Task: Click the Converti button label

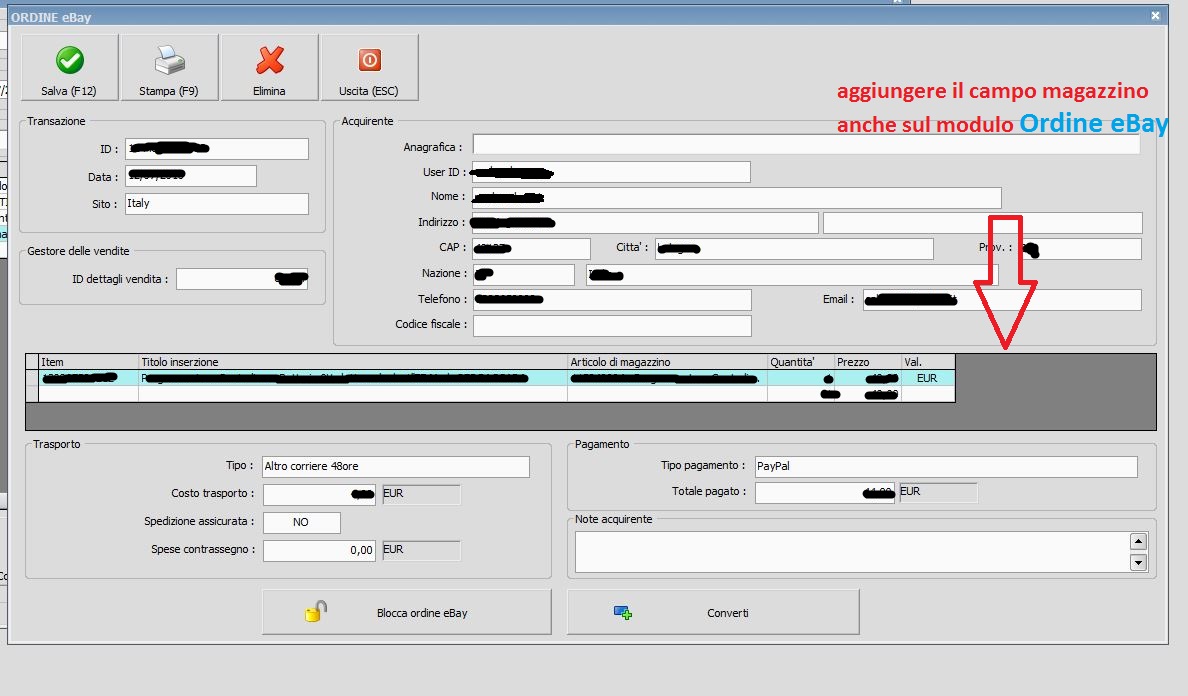Action: [x=727, y=613]
